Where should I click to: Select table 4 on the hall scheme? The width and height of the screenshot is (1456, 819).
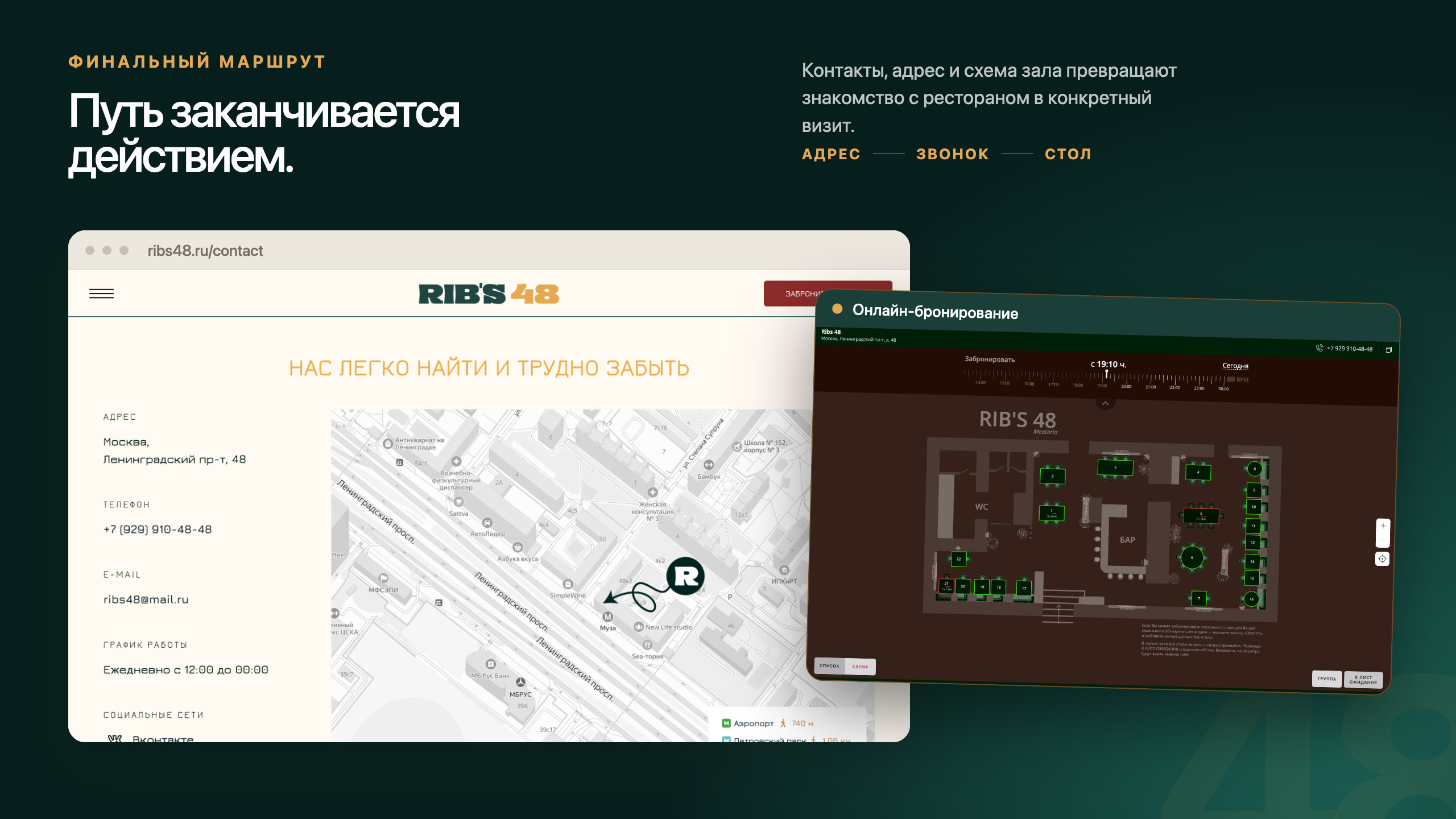[x=1198, y=473]
